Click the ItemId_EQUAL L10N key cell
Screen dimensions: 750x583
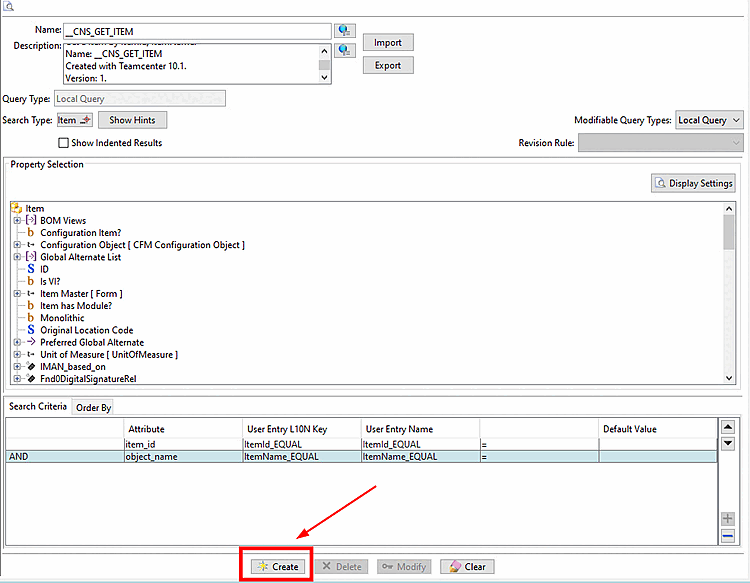pos(302,444)
